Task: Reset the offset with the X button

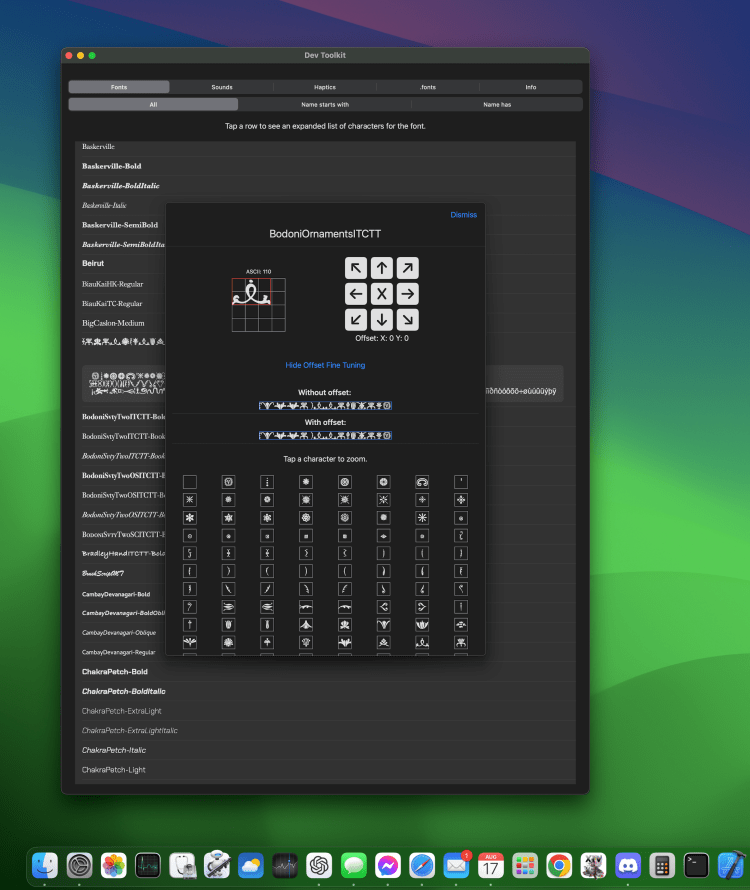Action: pyautogui.click(x=382, y=294)
